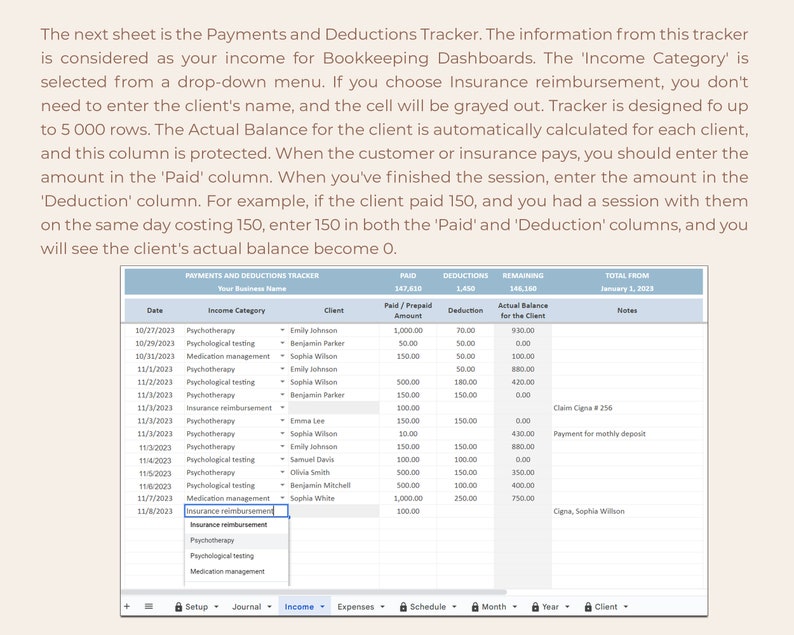
Task: Open category dropdown for 11/1/2023 row
Action: pos(282,369)
